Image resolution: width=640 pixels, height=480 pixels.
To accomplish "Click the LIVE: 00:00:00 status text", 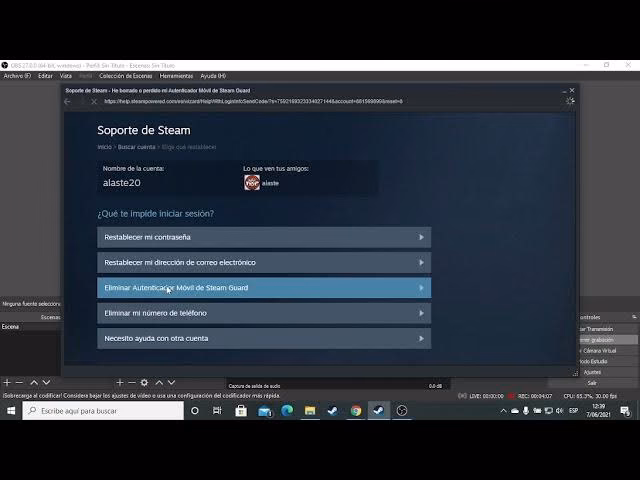I will click(x=487, y=396).
